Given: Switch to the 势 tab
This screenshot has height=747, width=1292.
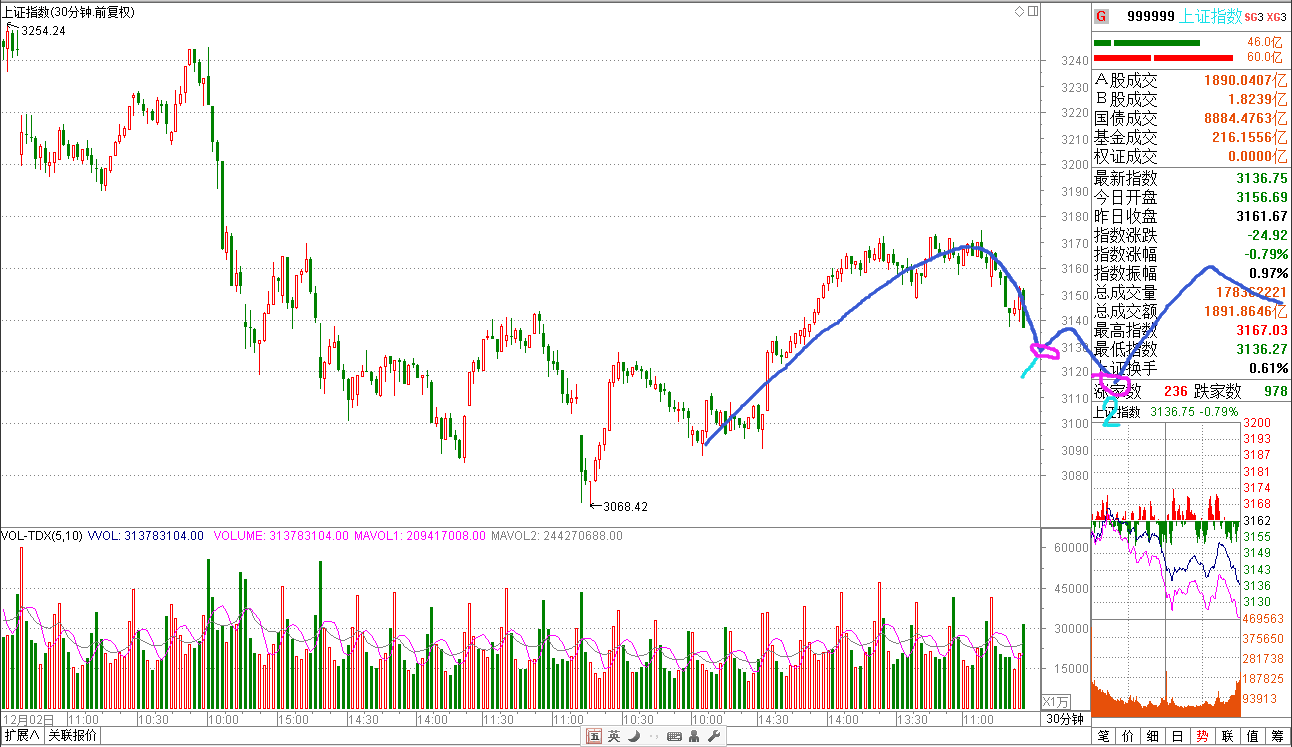Looking at the screenshot, I should pyautogui.click(x=1202, y=736).
